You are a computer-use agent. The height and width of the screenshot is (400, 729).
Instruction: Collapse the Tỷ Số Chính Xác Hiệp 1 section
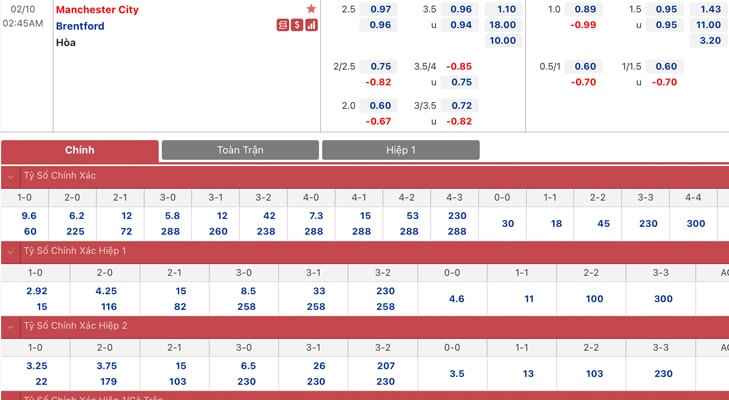pos(10,252)
